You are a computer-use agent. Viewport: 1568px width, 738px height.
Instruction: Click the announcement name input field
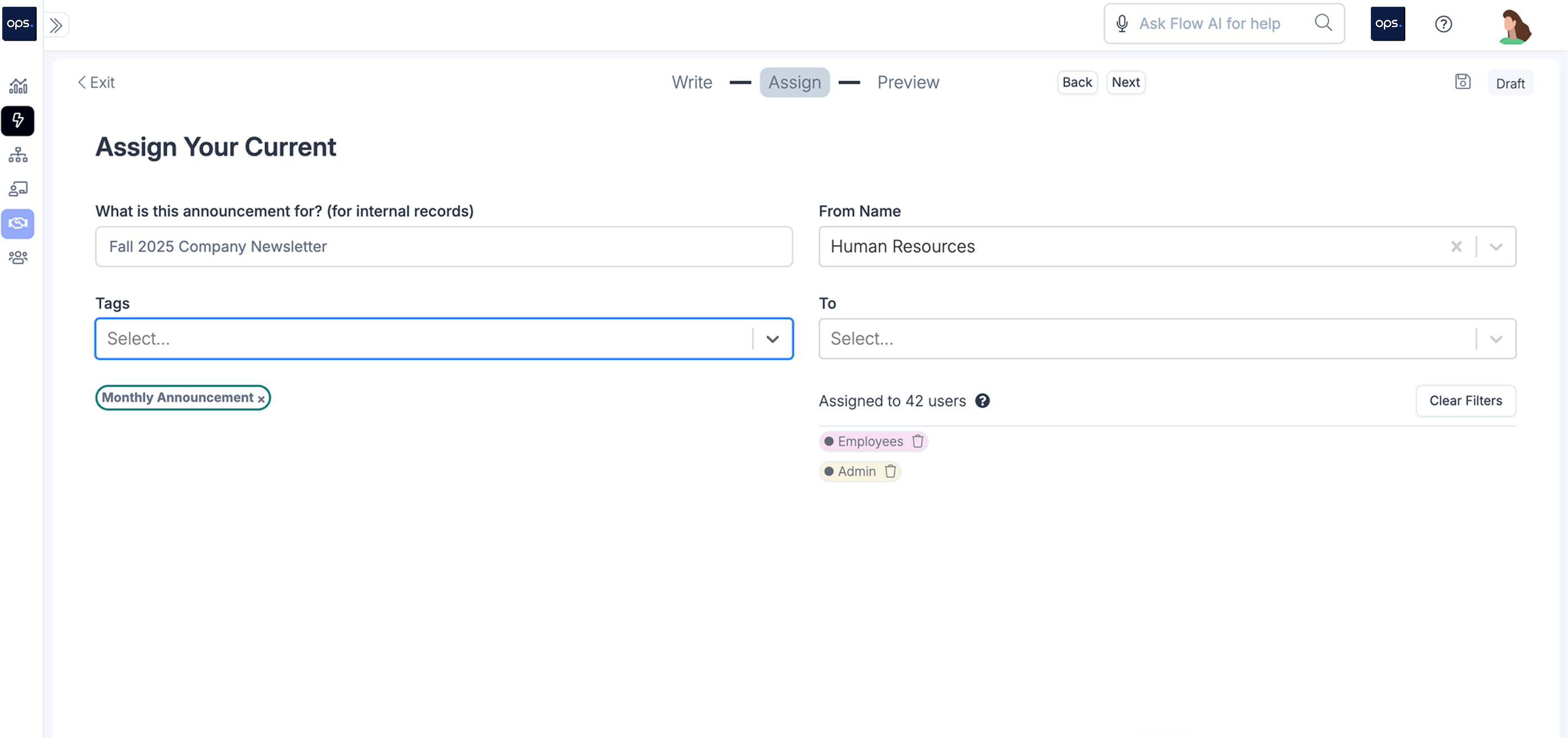[443, 247]
